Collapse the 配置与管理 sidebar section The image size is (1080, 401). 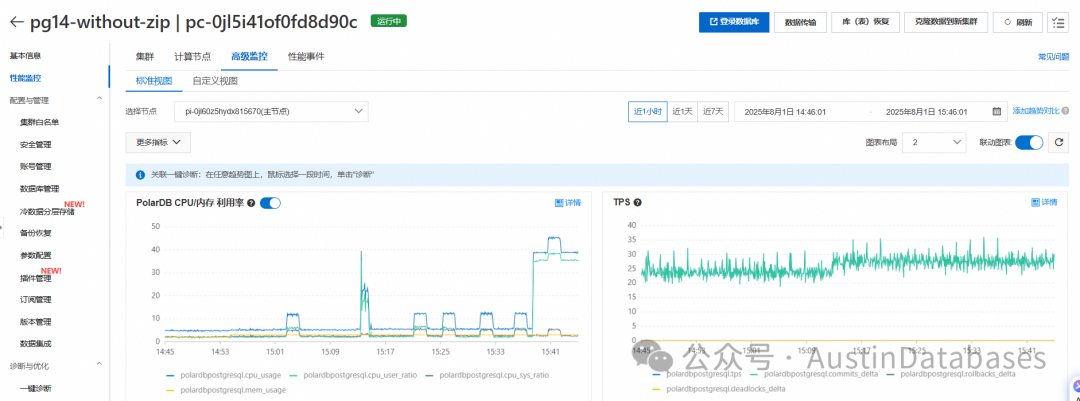[98, 100]
